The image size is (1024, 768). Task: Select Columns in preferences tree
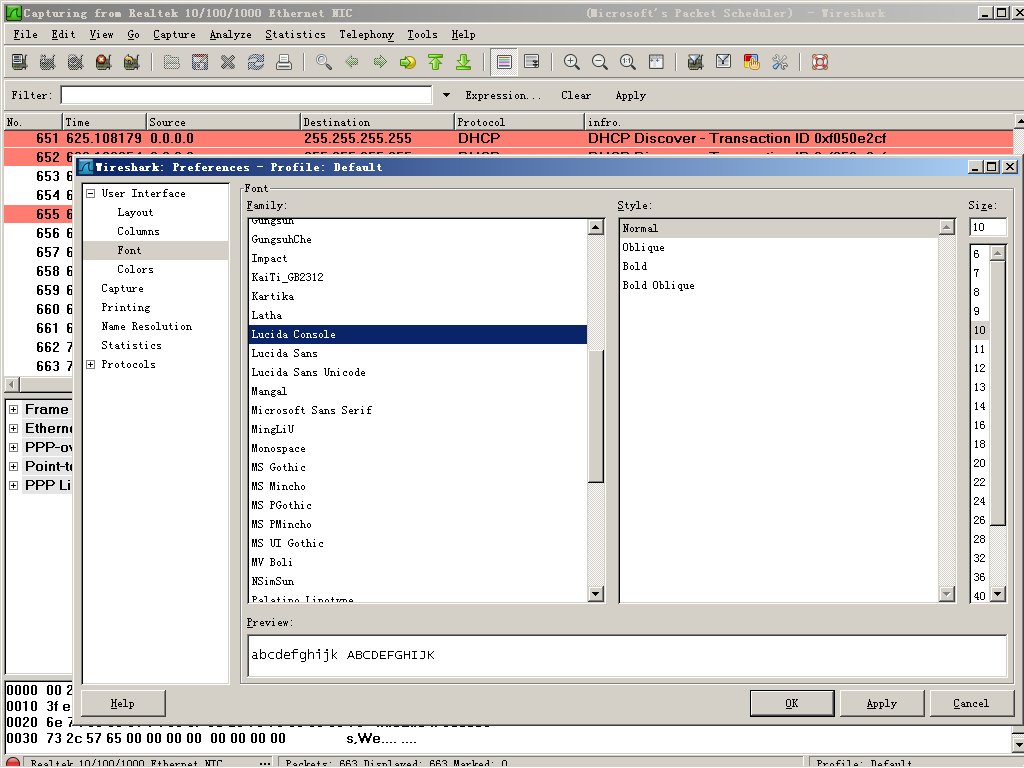(x=138, y=231)
